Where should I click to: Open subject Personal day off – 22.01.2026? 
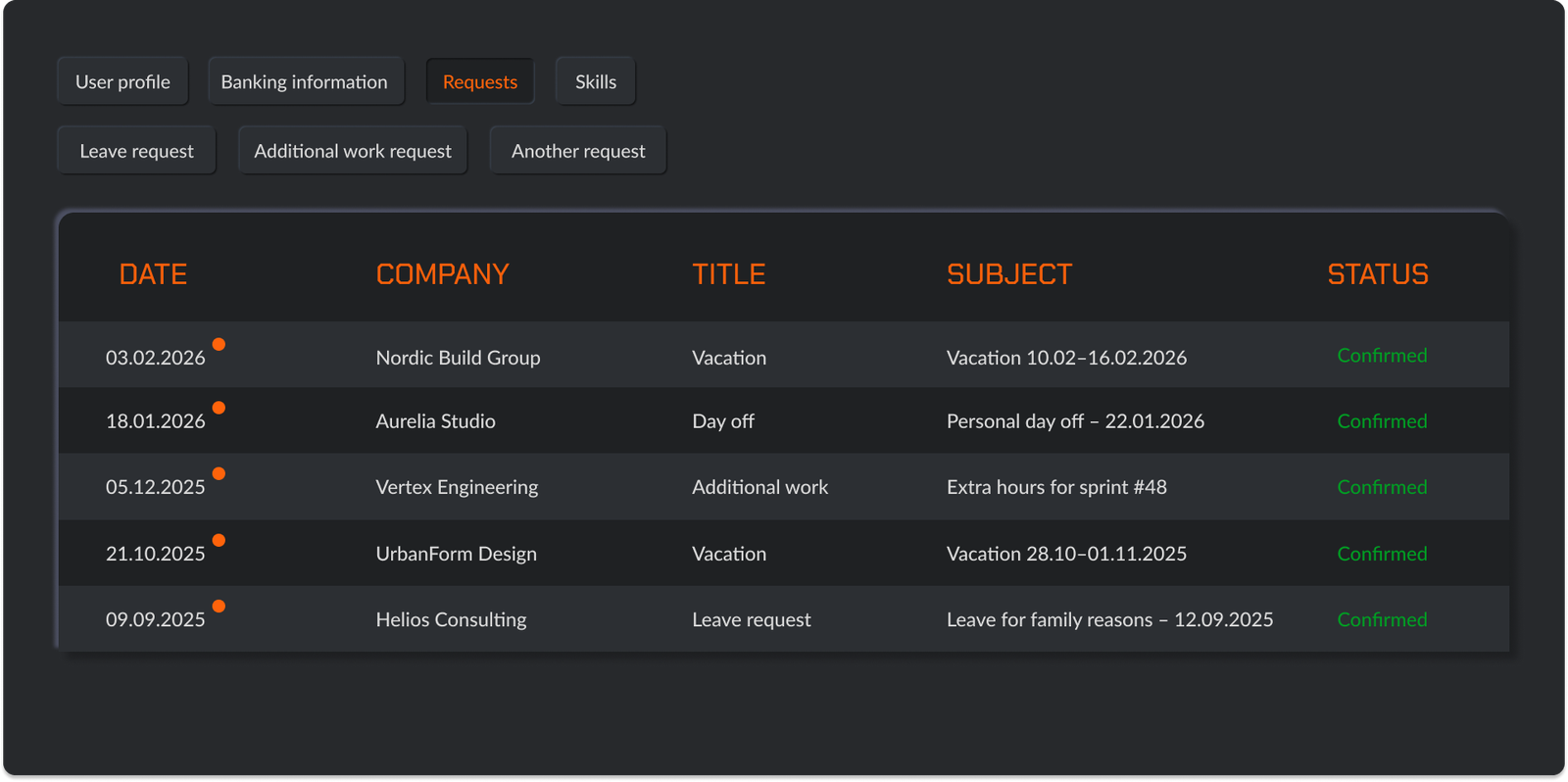tap(1075, 421)
